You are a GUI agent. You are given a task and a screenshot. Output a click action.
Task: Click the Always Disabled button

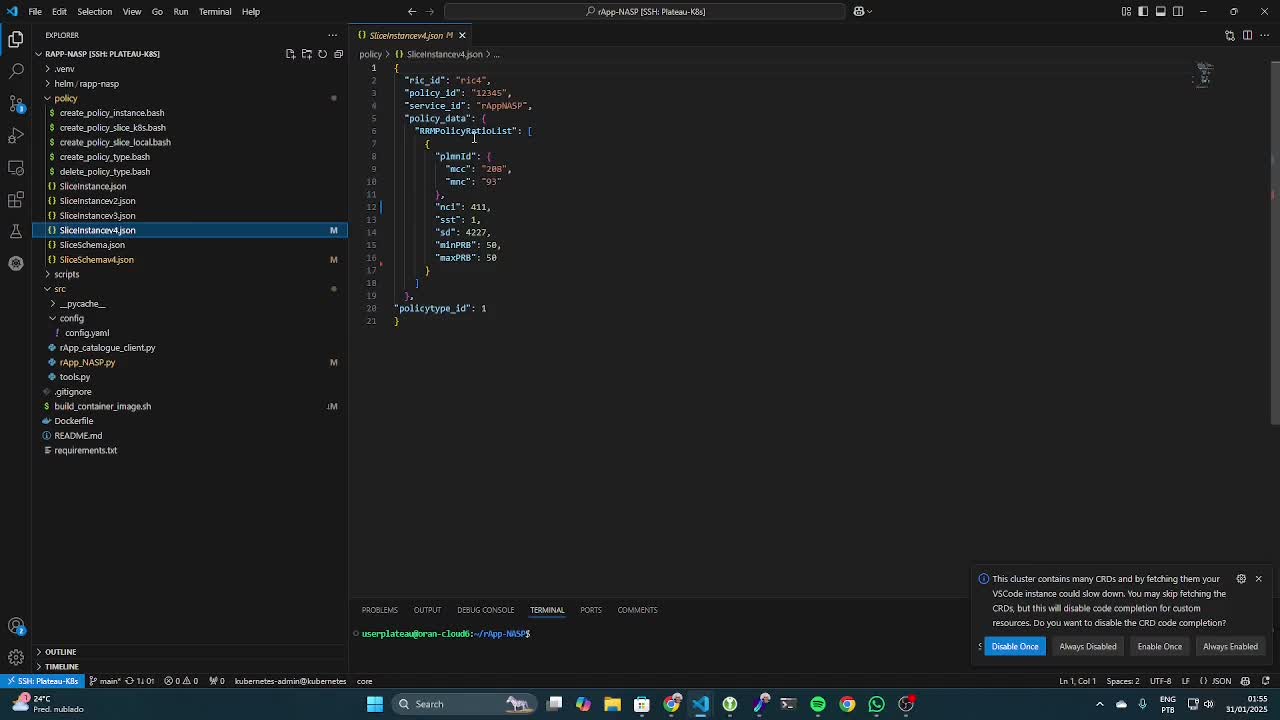[x=1088, y=646]
